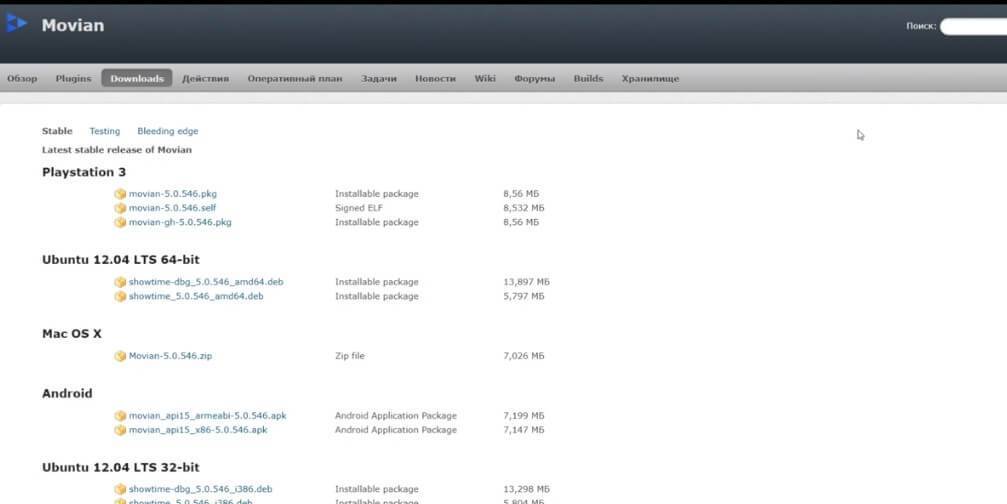Click the Mac OS X section heading

(x=72, y=334)
